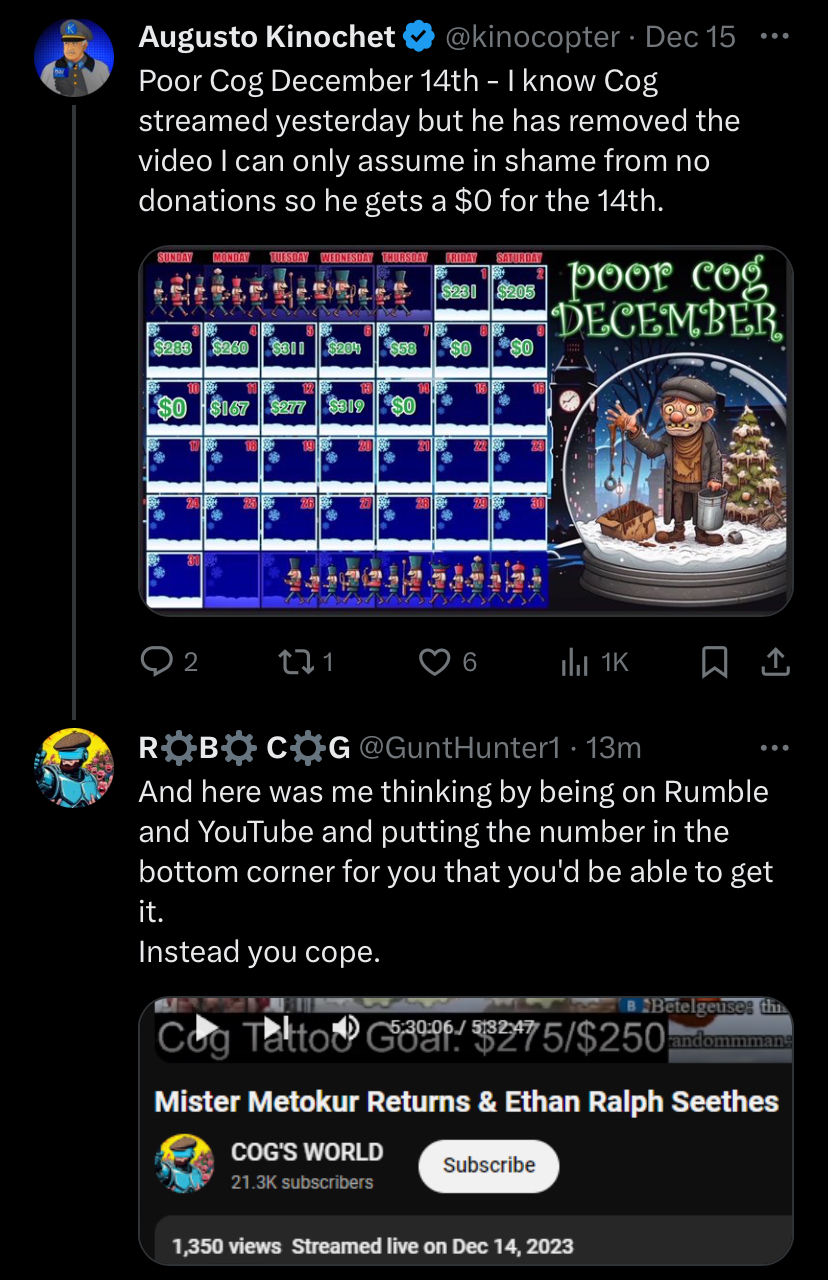
Task: Retweet Augusto Kinochet's post
Action: 294,662
